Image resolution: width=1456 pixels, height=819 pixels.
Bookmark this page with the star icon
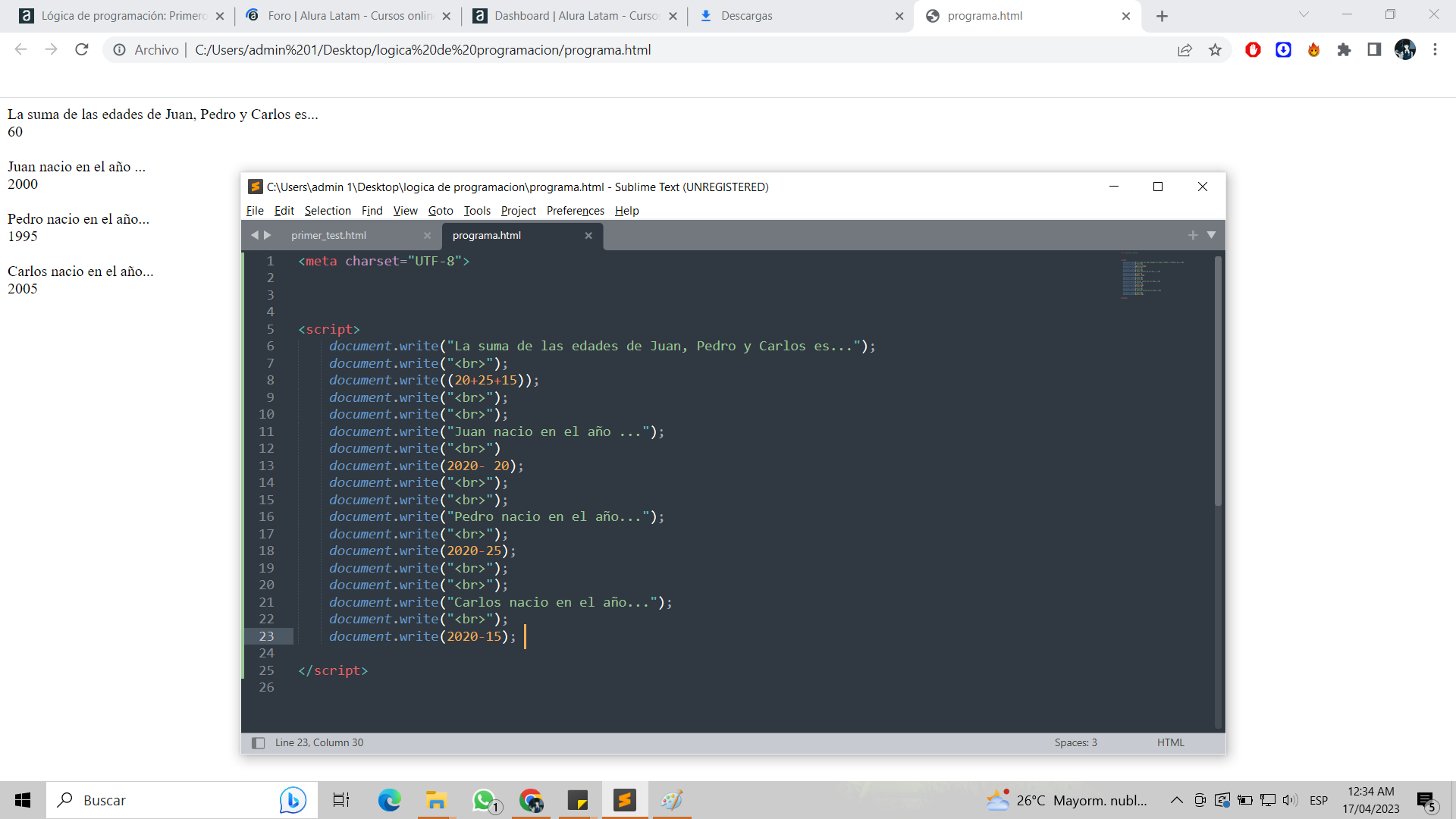(1216, 50)
